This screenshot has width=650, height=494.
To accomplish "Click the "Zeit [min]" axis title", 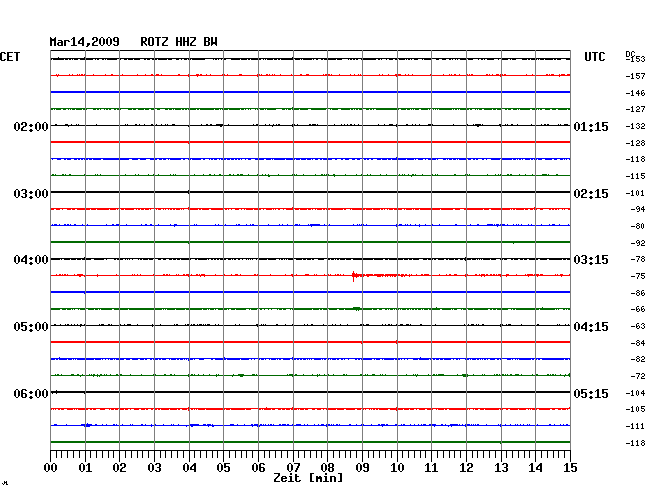I will (x=308, y=478).
